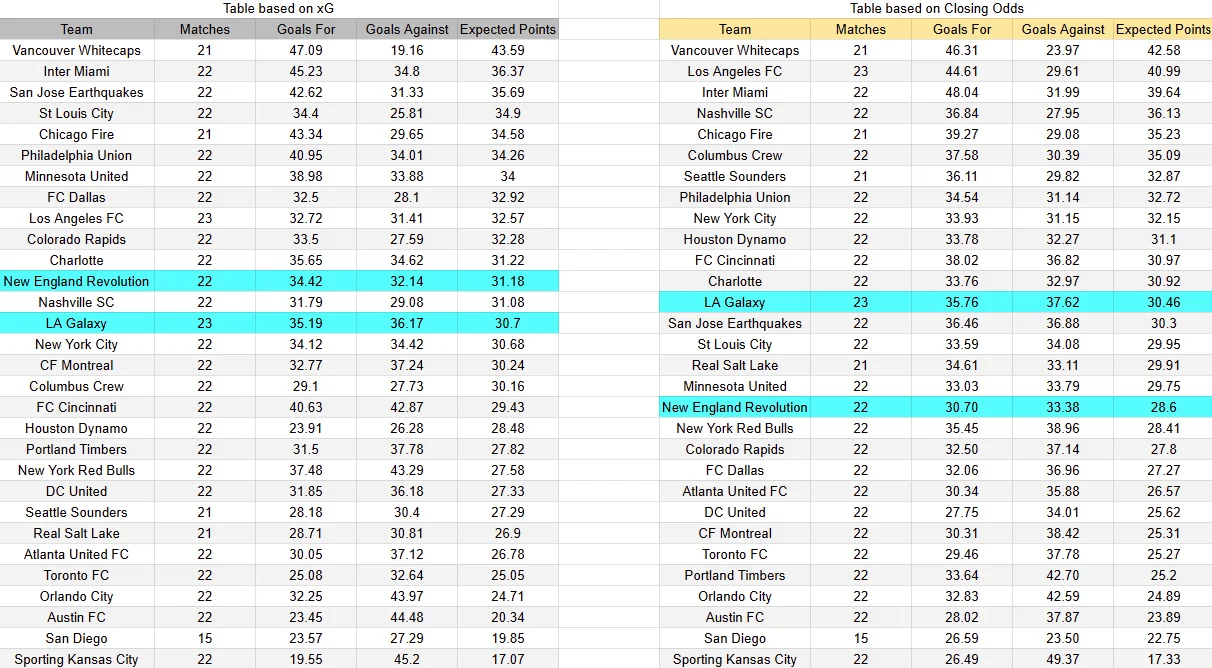The height and width of the screenshot is (668, 1212).
Task: Click Sporting Kansas City's 17.07 cell
Action: 508,659
